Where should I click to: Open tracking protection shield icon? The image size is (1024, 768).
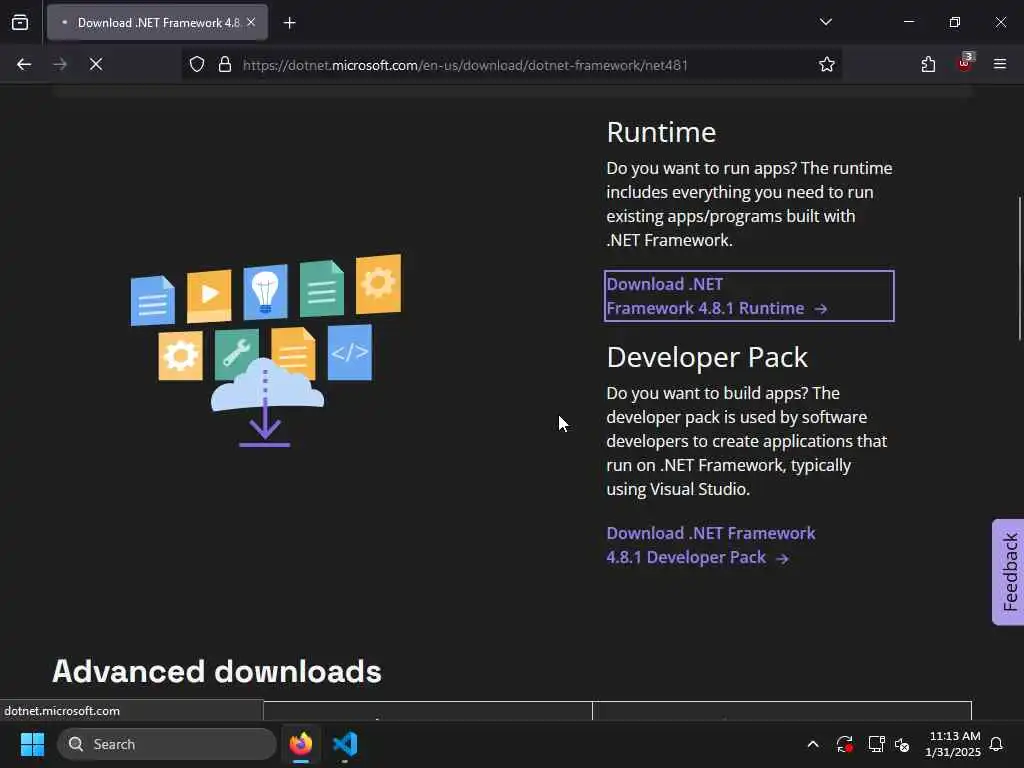(x=197, y=65)
